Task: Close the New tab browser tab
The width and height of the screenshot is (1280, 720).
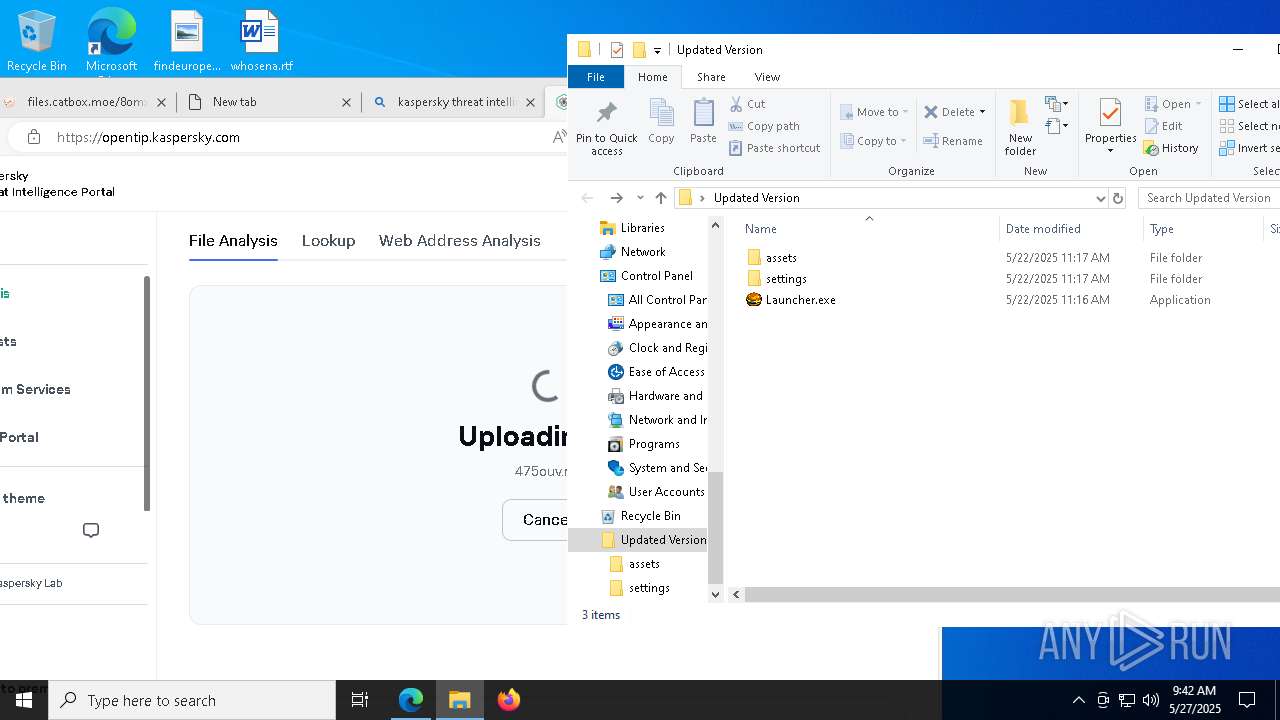Action: [347, 102]
